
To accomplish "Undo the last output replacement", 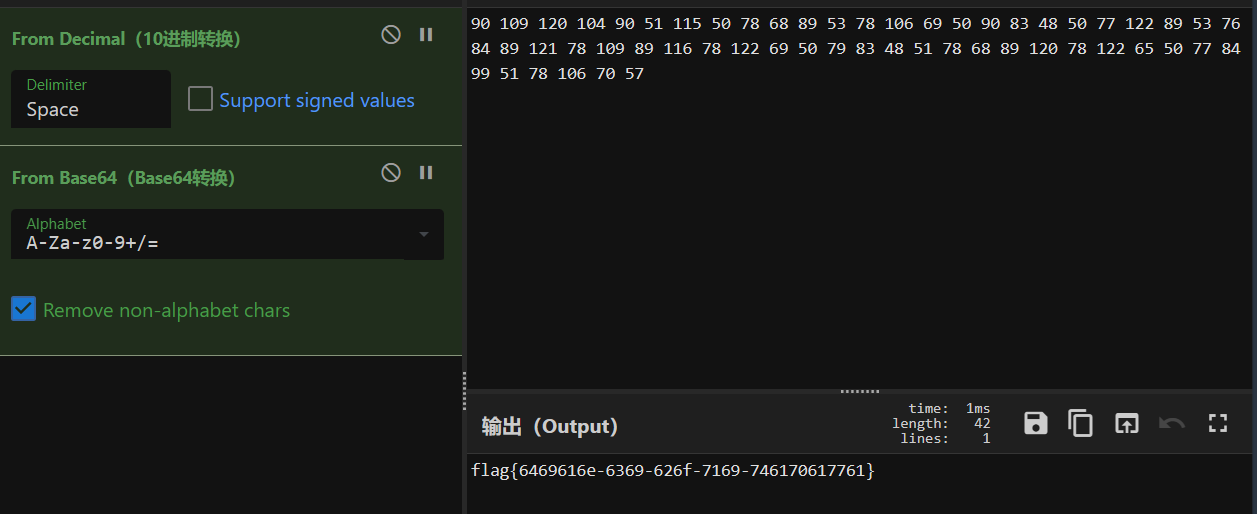I will [1172, 423].
